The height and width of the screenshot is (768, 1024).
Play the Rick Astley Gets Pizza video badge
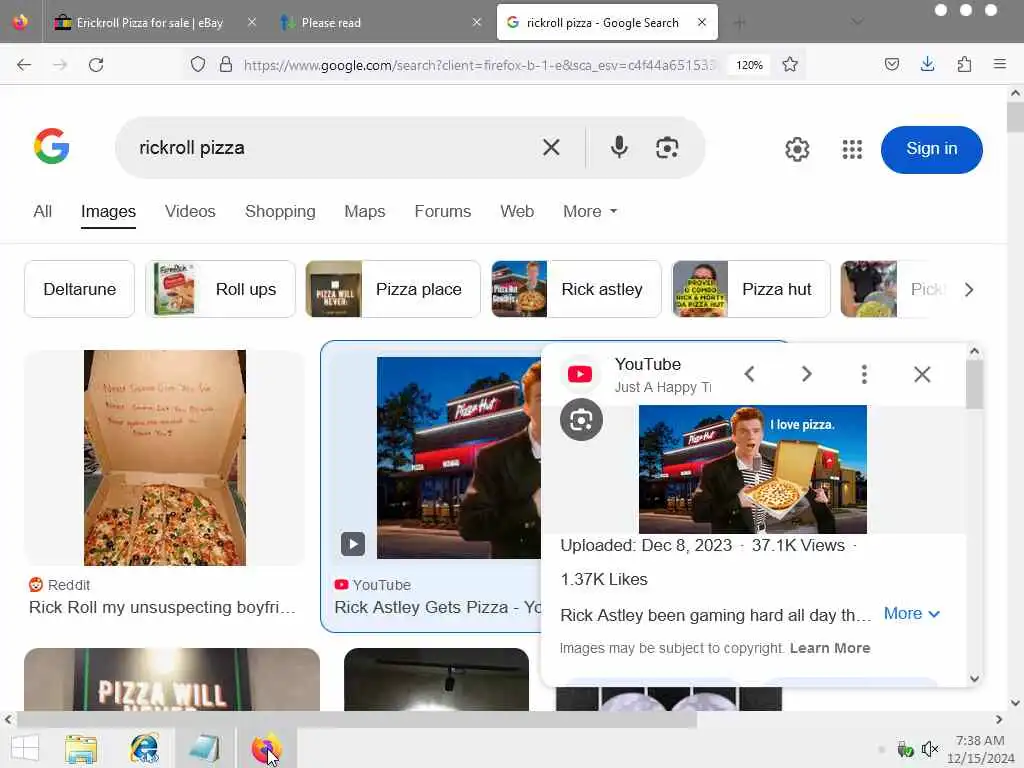coord(353,544)
